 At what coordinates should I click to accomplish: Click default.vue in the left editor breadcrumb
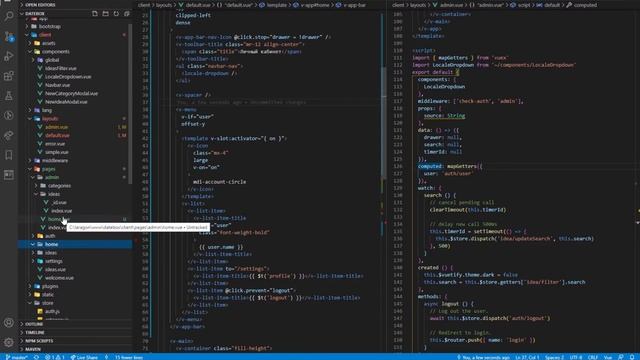[x=195, y=5]
